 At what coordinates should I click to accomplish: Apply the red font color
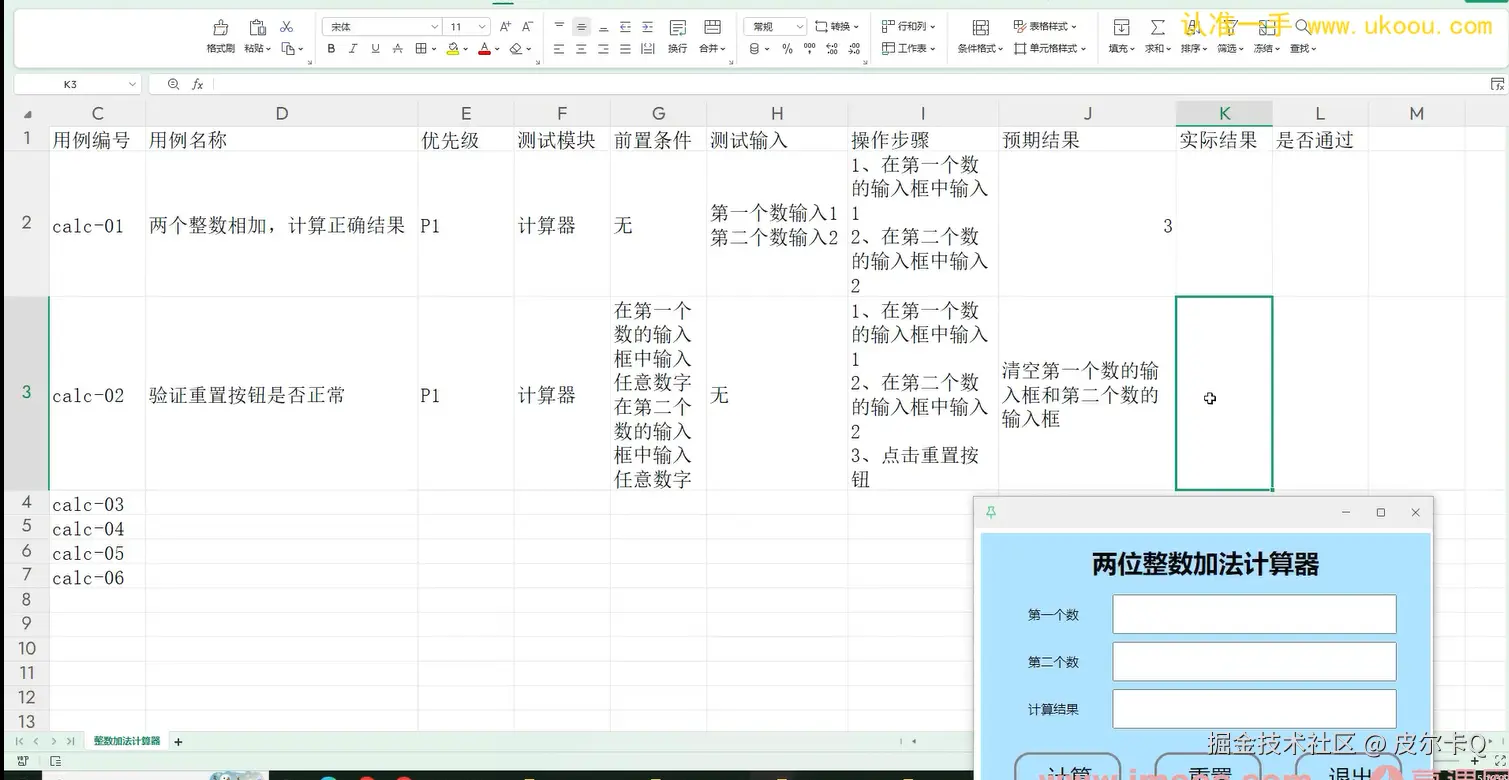tap(484, 48)
